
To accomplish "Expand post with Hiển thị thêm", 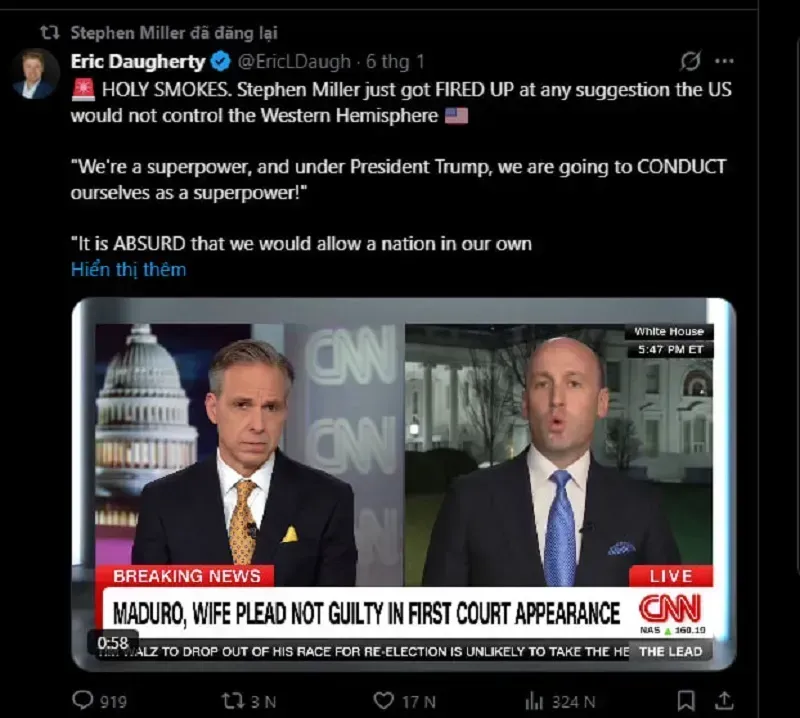I will tap(129, 269).
